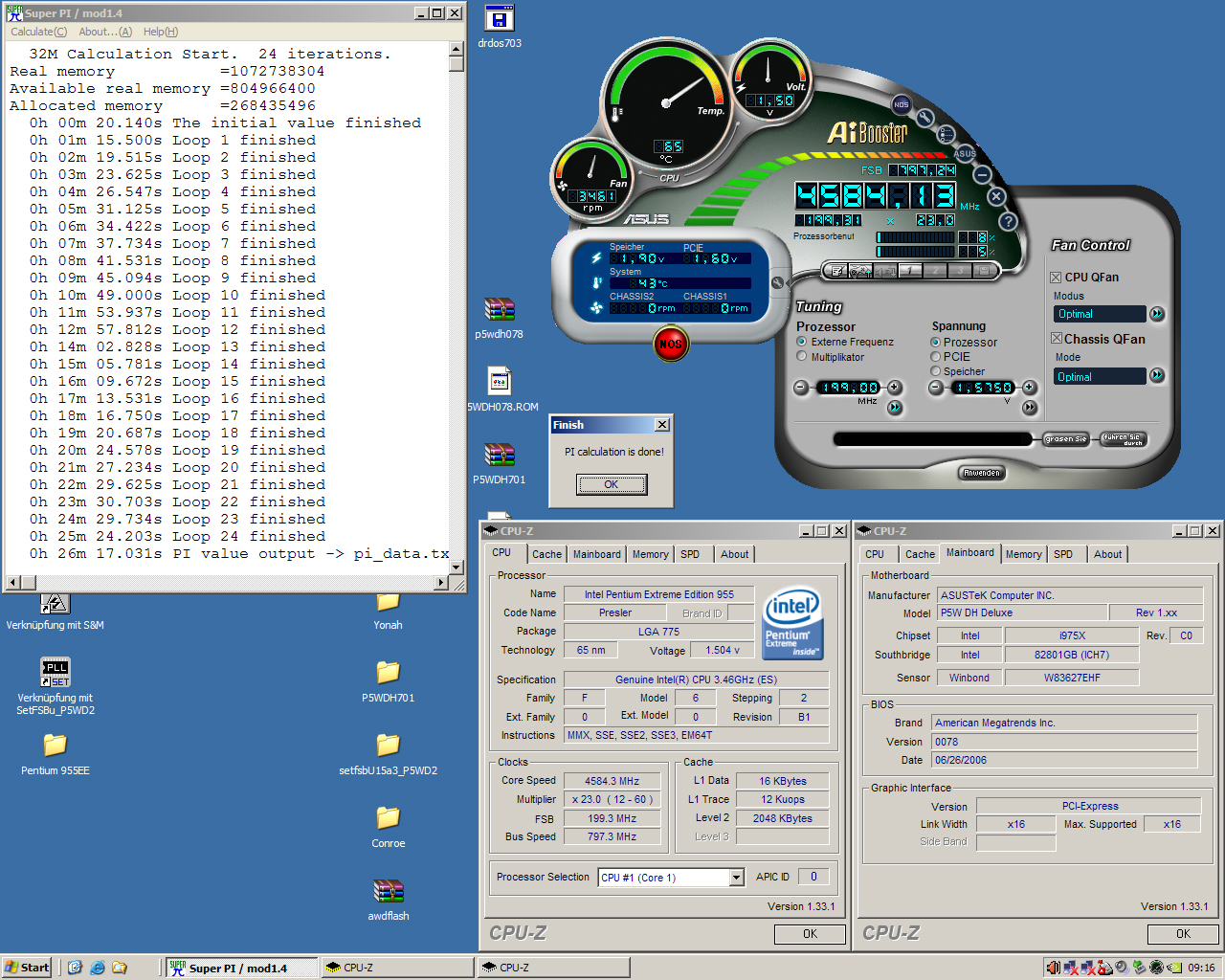
Task: Select profile 1 in AI Booster's profile strip
Action: click(912, 272)
